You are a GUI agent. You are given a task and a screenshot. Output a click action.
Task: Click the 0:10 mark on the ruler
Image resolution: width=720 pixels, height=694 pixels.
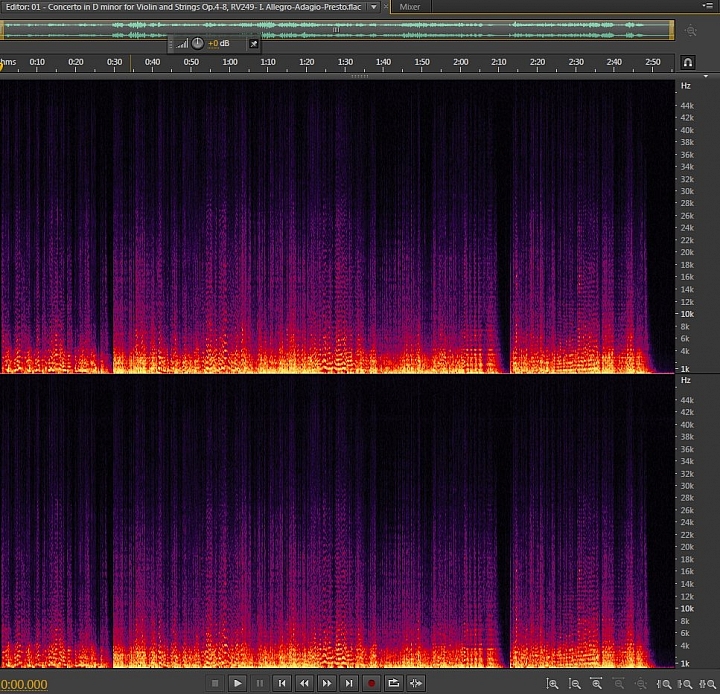pos(37,62)
